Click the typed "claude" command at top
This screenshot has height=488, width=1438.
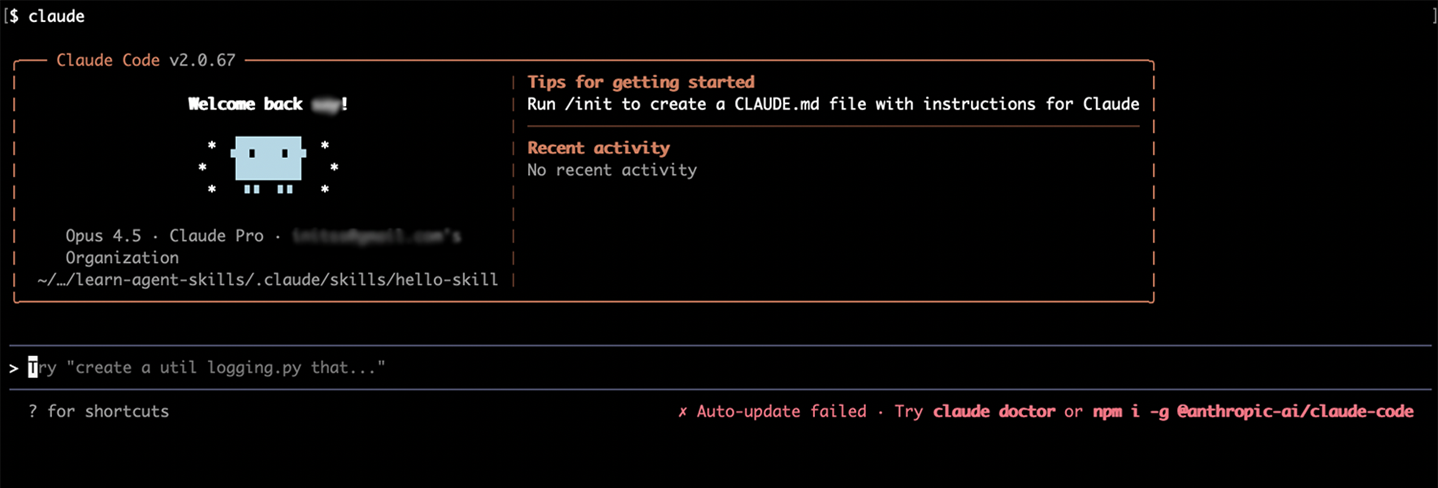pos(56,16)
